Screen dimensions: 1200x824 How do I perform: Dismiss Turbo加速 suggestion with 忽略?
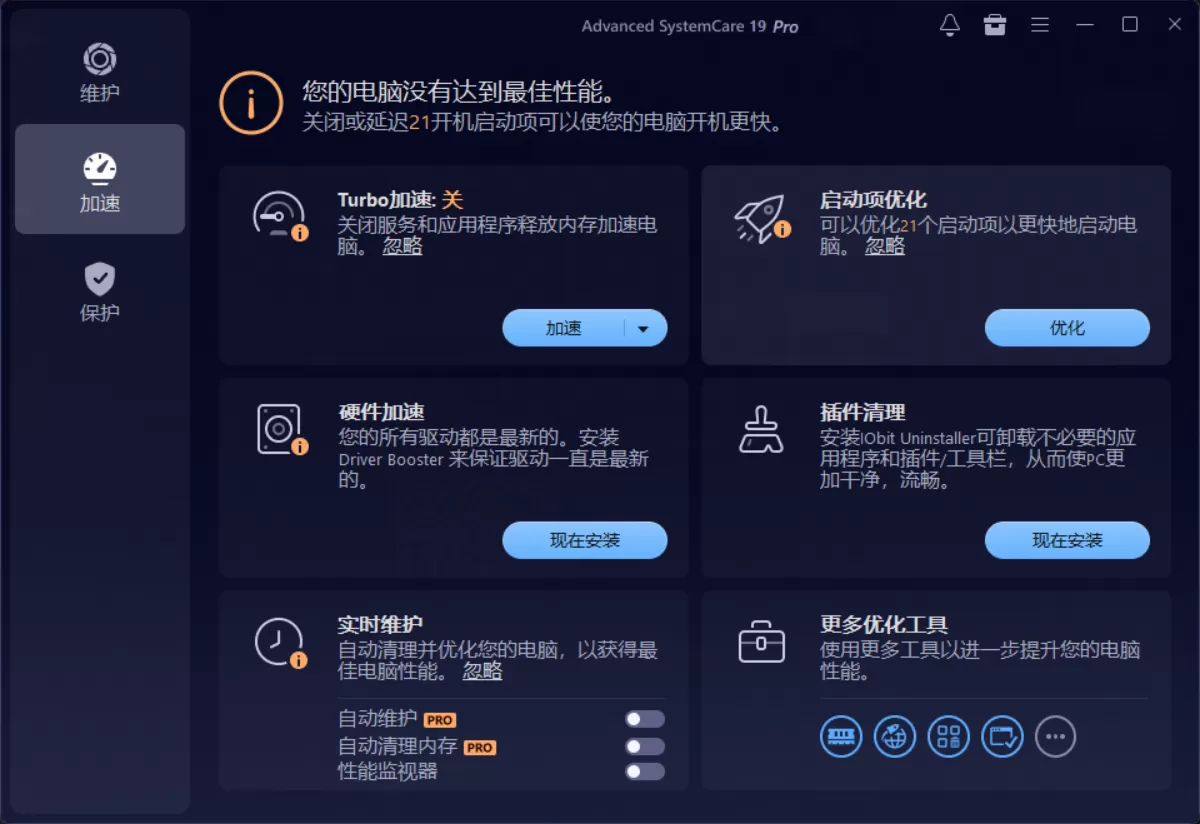tap(402, 247)
